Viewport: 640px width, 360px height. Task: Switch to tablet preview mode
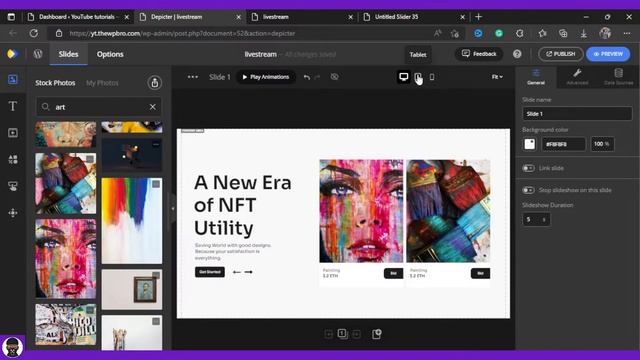[x=418, y=77]
